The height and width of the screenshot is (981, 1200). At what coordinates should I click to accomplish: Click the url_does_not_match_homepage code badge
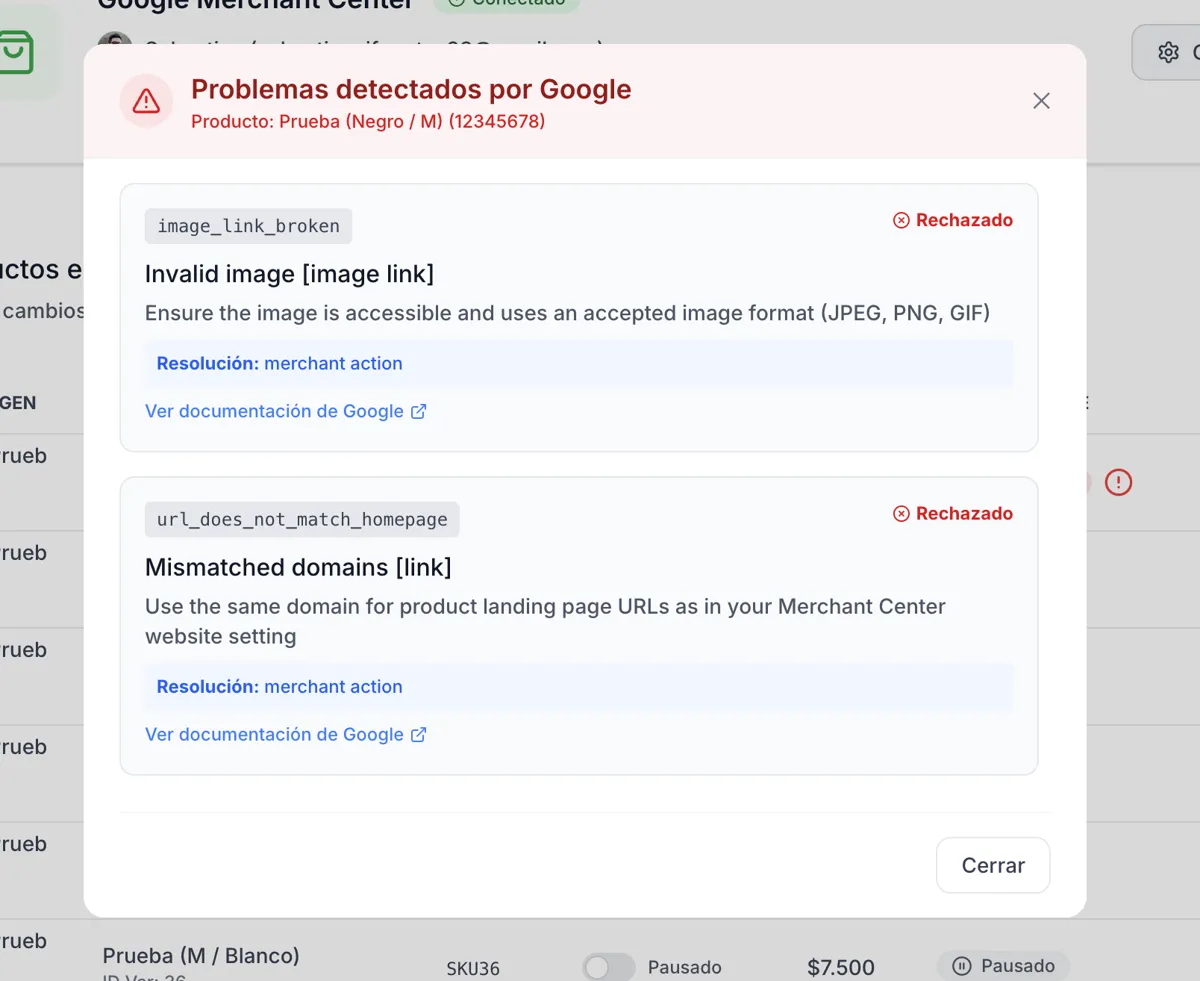click(x=302, y=519)
